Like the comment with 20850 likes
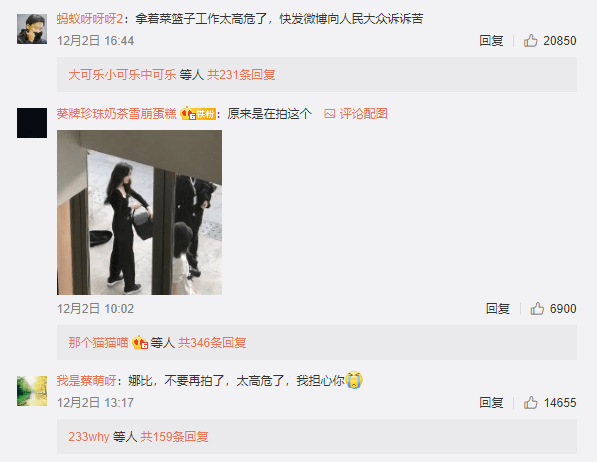Screen dimensions: 597x462 tap(531, 41)
